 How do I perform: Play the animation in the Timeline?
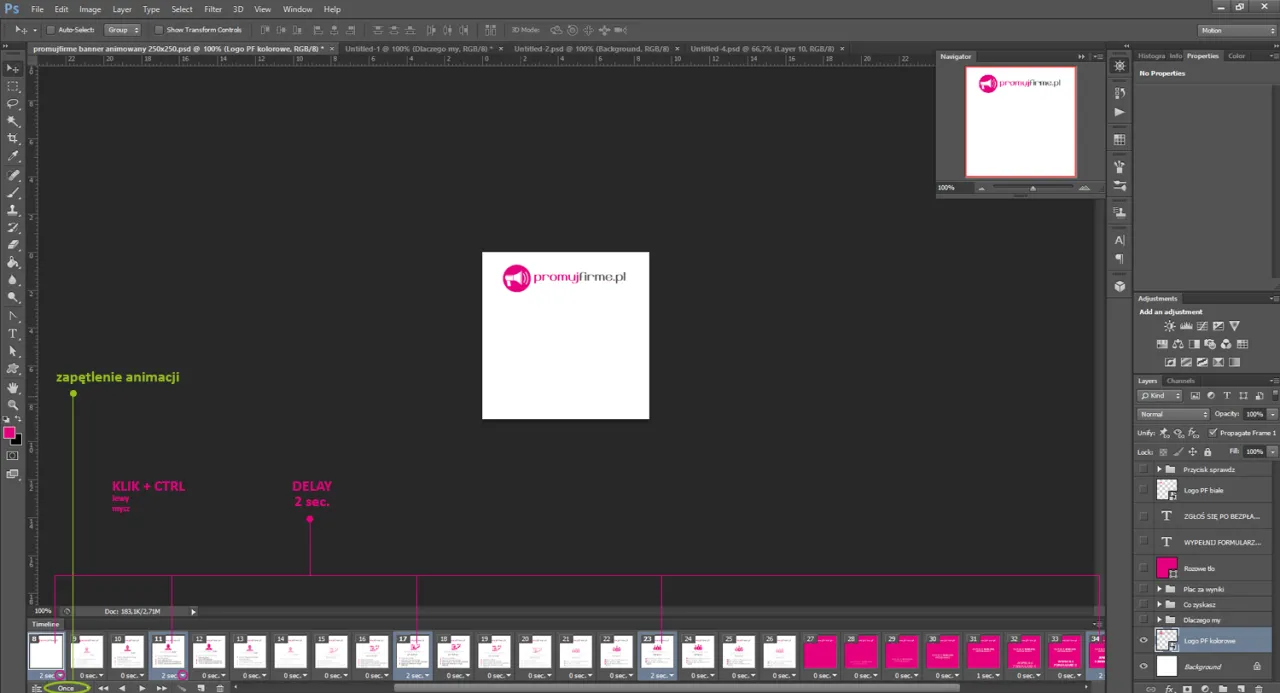click(142, 688)
